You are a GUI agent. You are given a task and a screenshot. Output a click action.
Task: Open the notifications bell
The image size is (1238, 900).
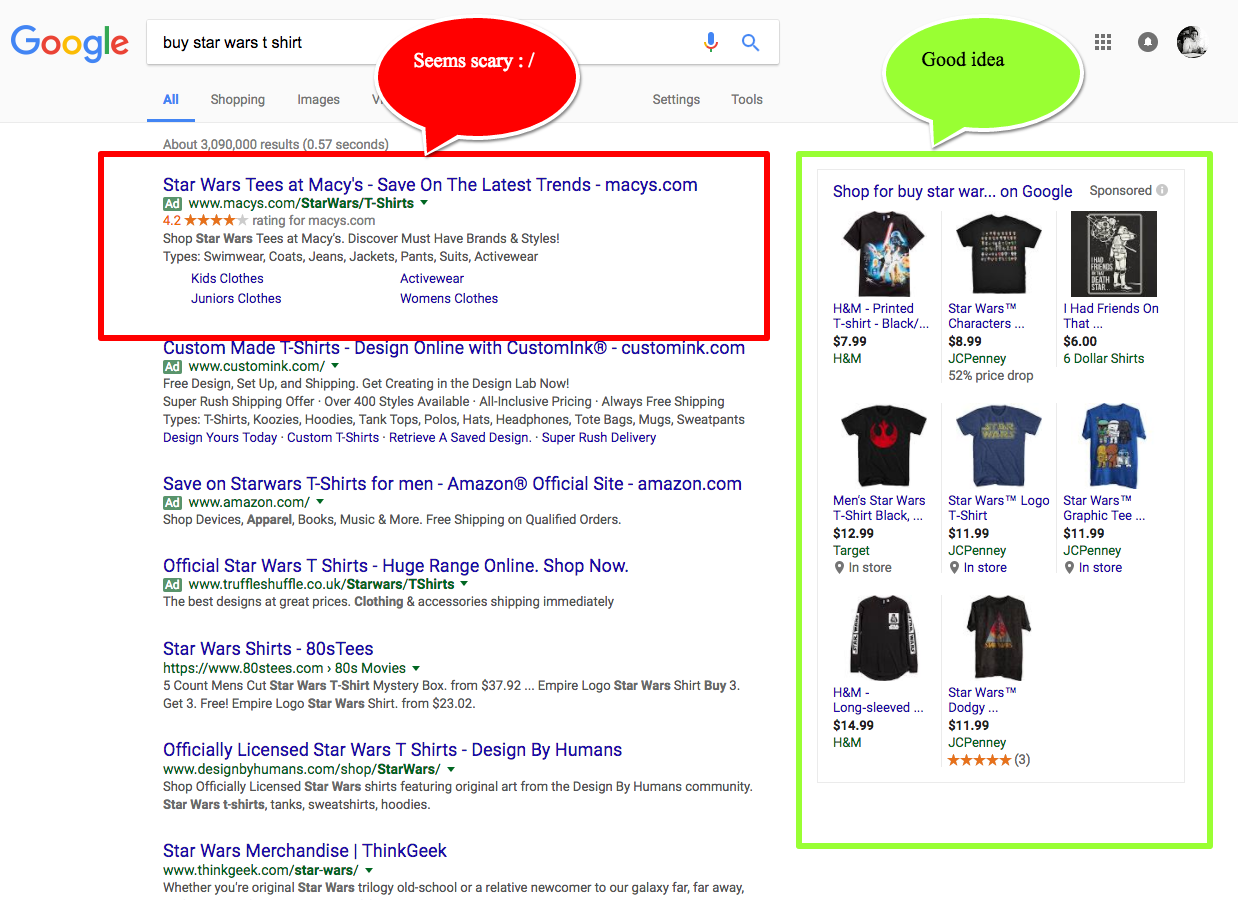[x=1148, y=42]
